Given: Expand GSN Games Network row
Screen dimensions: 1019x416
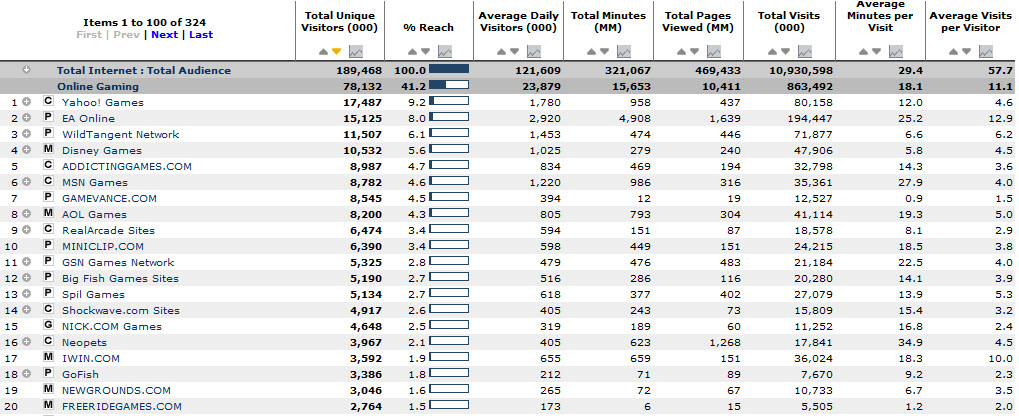Looking at the screenshot, I should click(27, 262).
